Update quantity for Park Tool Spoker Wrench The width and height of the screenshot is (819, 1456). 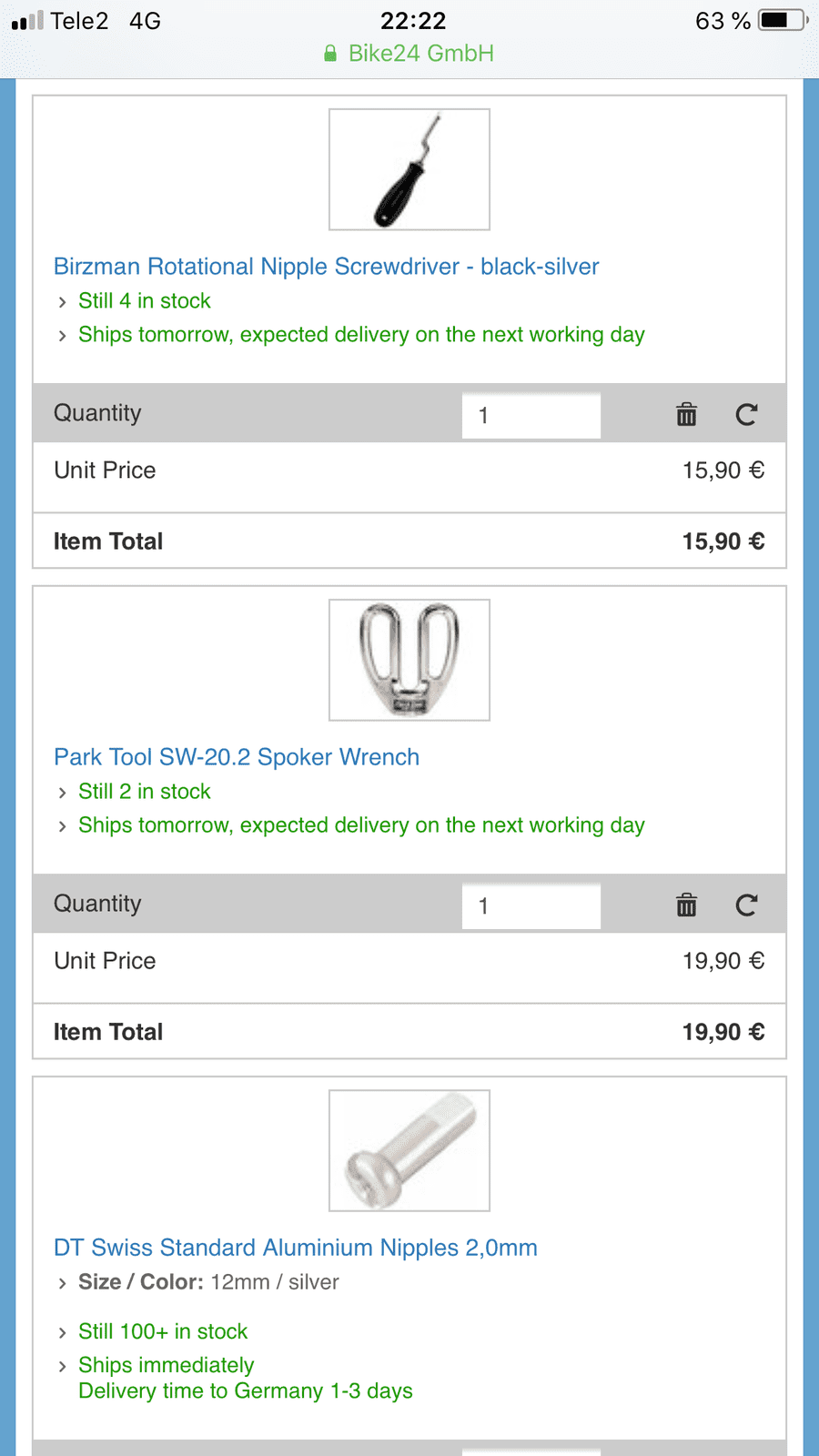click(x=746, y=905)
